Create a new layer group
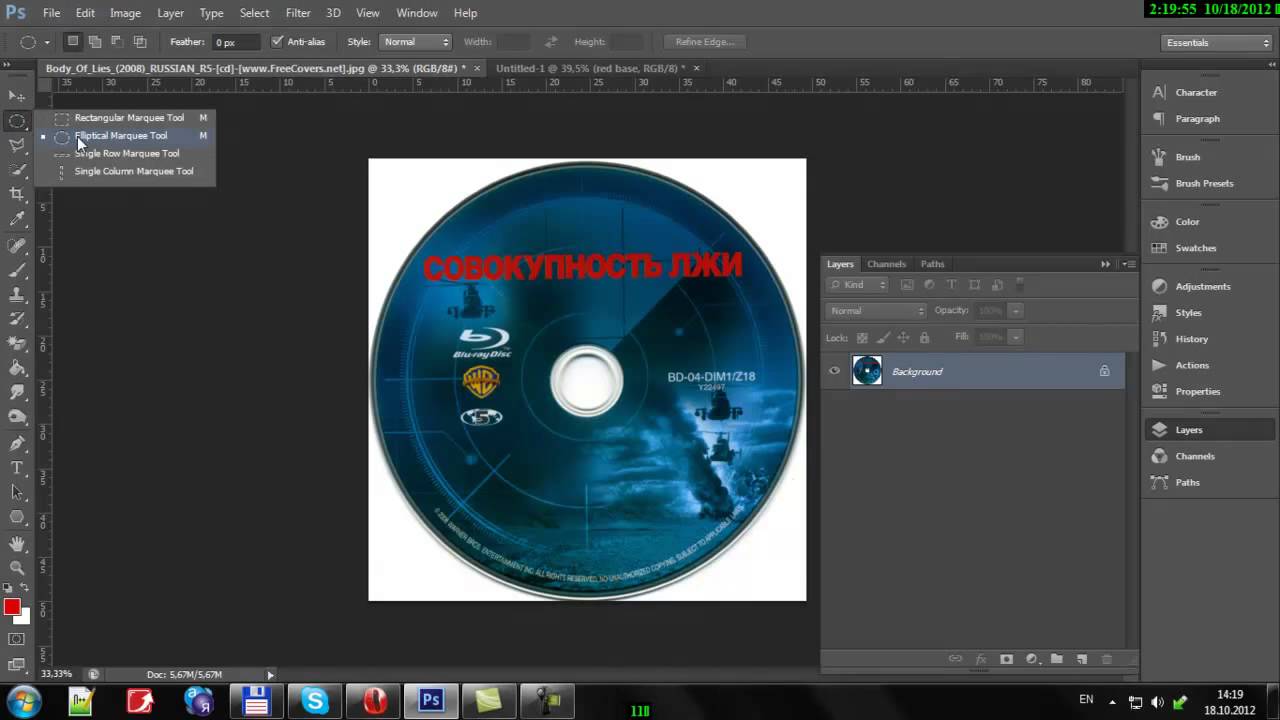The height and width of the screenshot is (720, 1280). (x=1056, y=659)
